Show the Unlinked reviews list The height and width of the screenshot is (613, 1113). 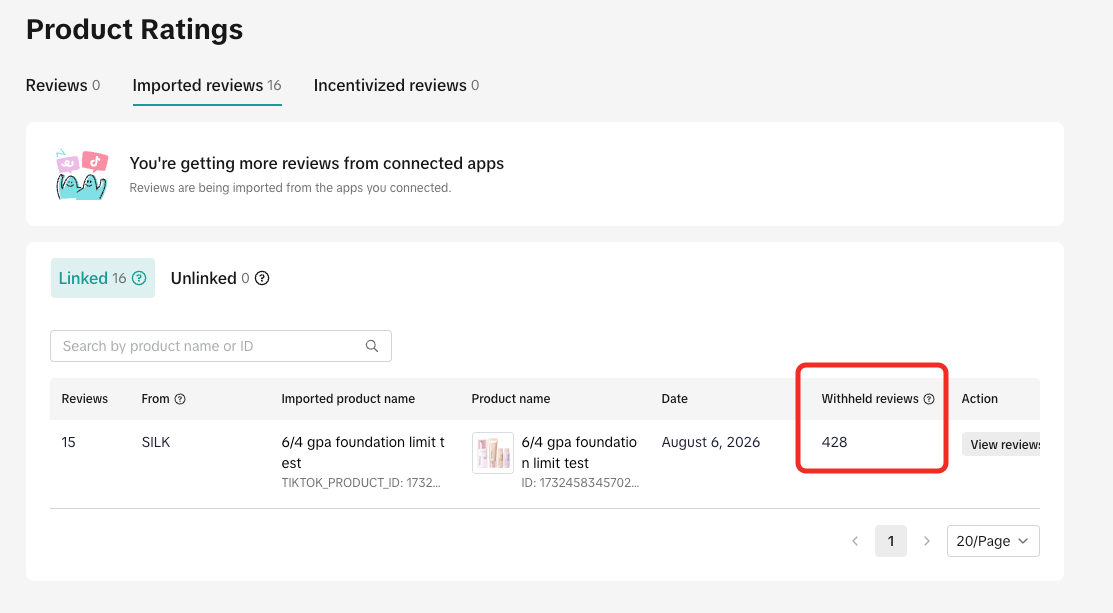220,278
